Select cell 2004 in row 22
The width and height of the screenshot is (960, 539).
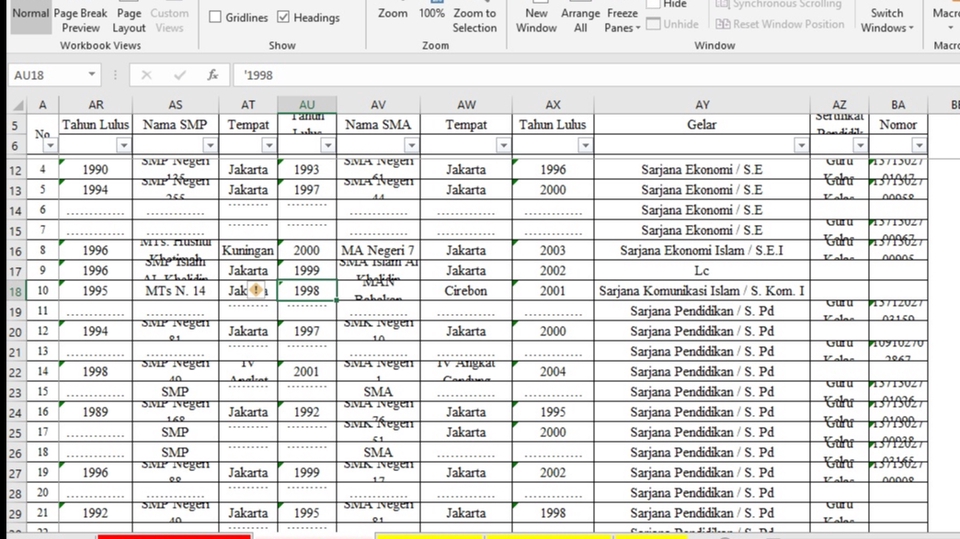(553, 372)
